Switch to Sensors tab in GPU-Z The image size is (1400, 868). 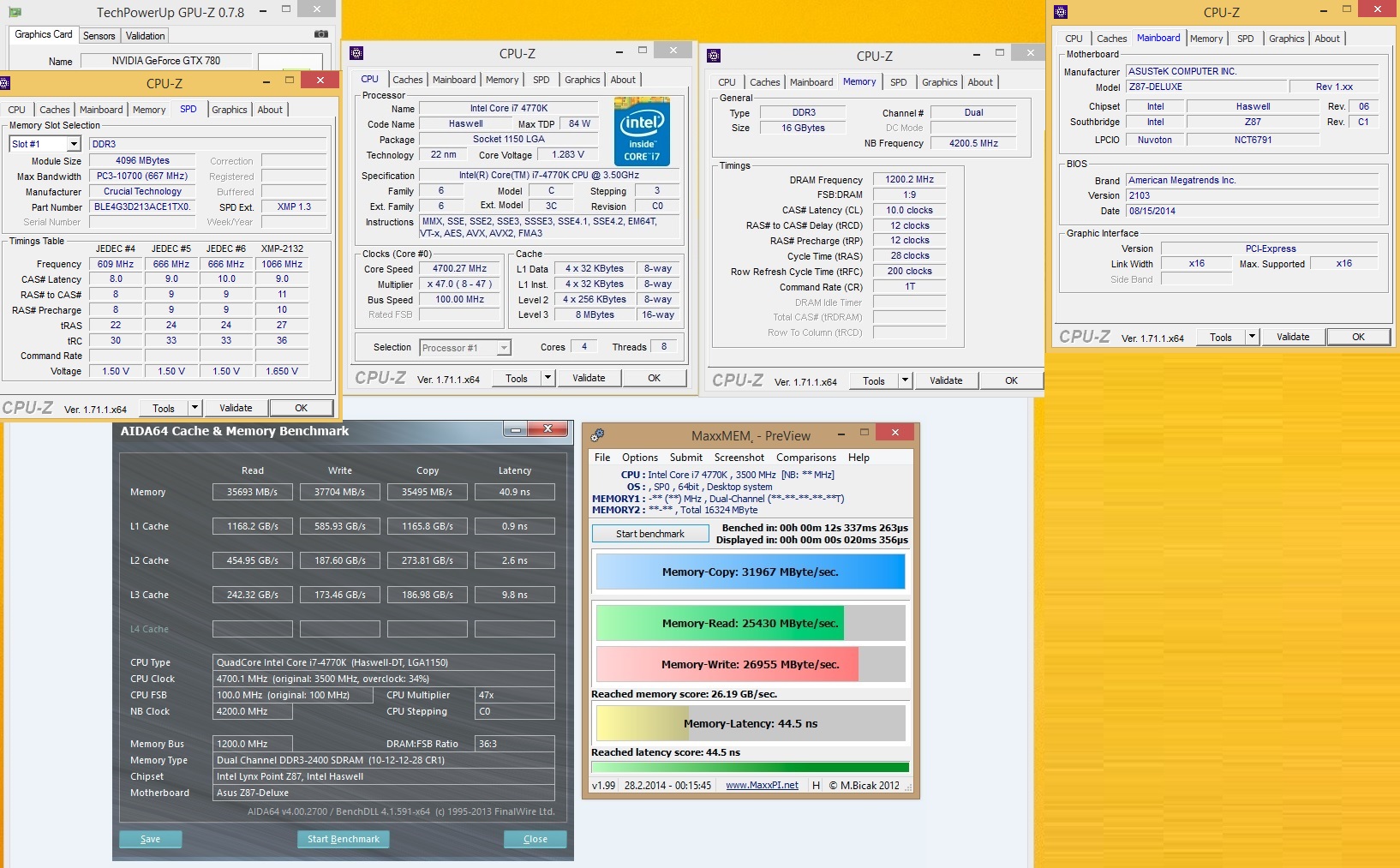[x=99, y=36]
